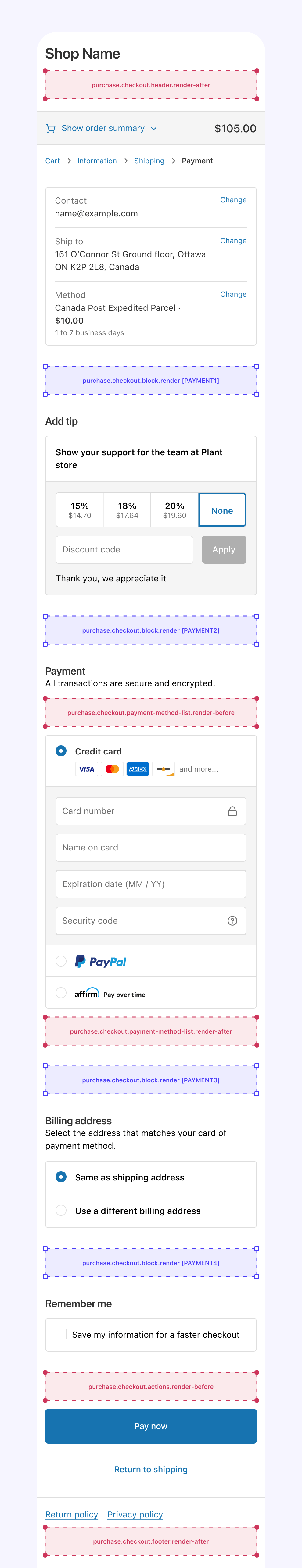Click the Visa card logo

(x=86, y=769)
